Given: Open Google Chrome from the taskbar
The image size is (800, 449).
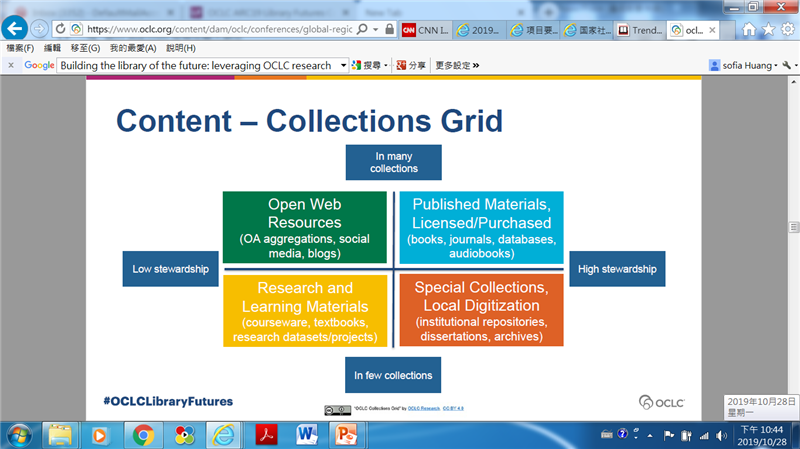Looking at the screenshot, I should coord(143,434).
